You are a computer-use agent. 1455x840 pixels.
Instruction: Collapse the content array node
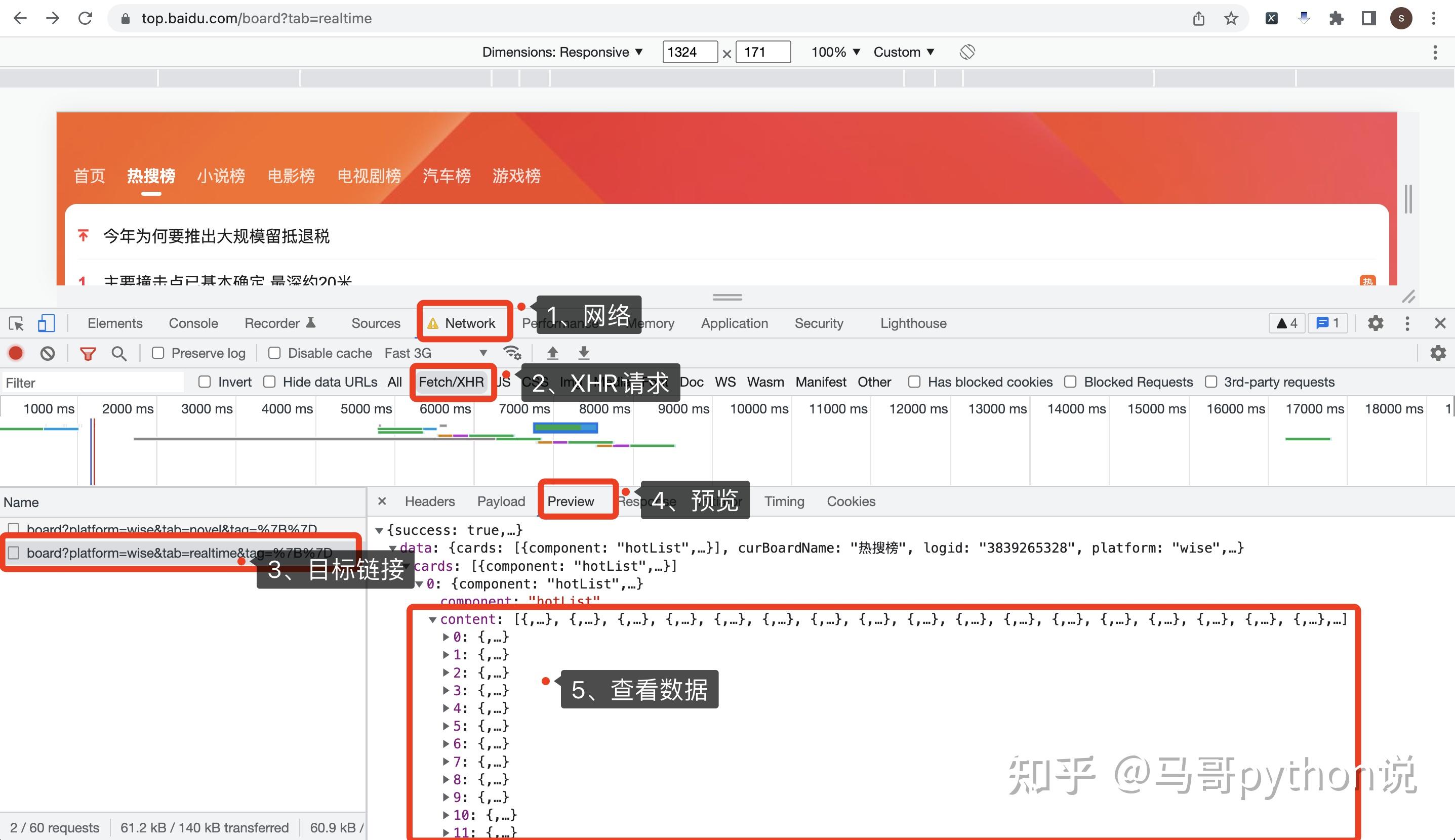tap(432, 619)
